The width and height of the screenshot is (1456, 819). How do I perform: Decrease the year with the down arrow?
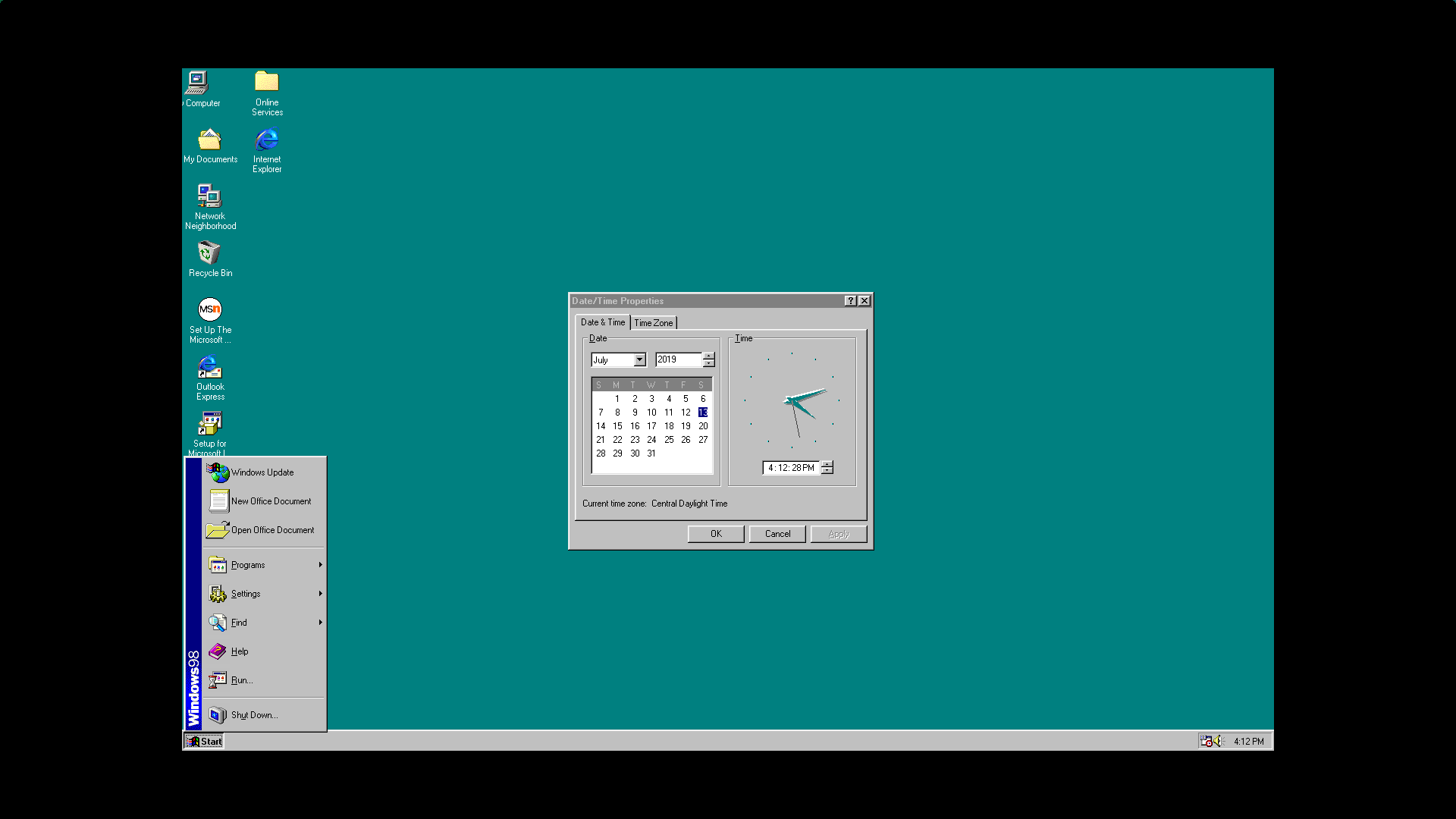pyautogui.click(x=709, y=364)
